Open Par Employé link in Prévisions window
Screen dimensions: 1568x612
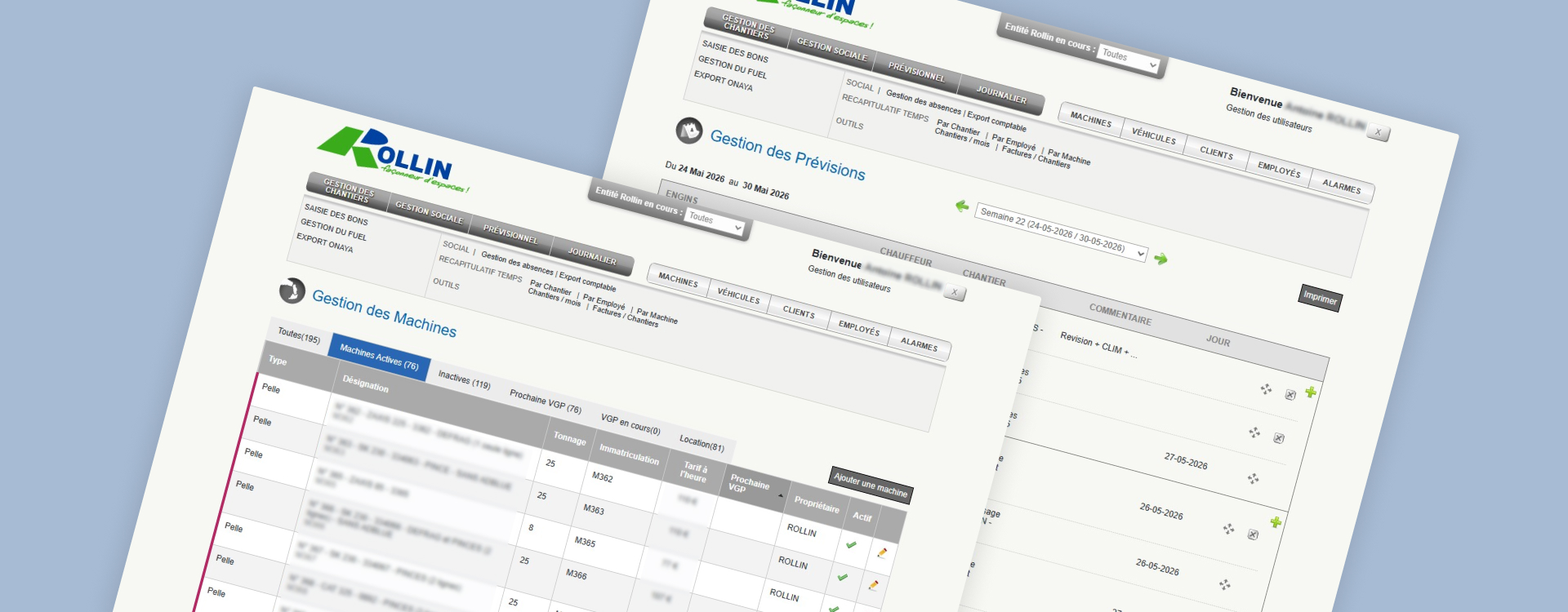click(1013, 144)
